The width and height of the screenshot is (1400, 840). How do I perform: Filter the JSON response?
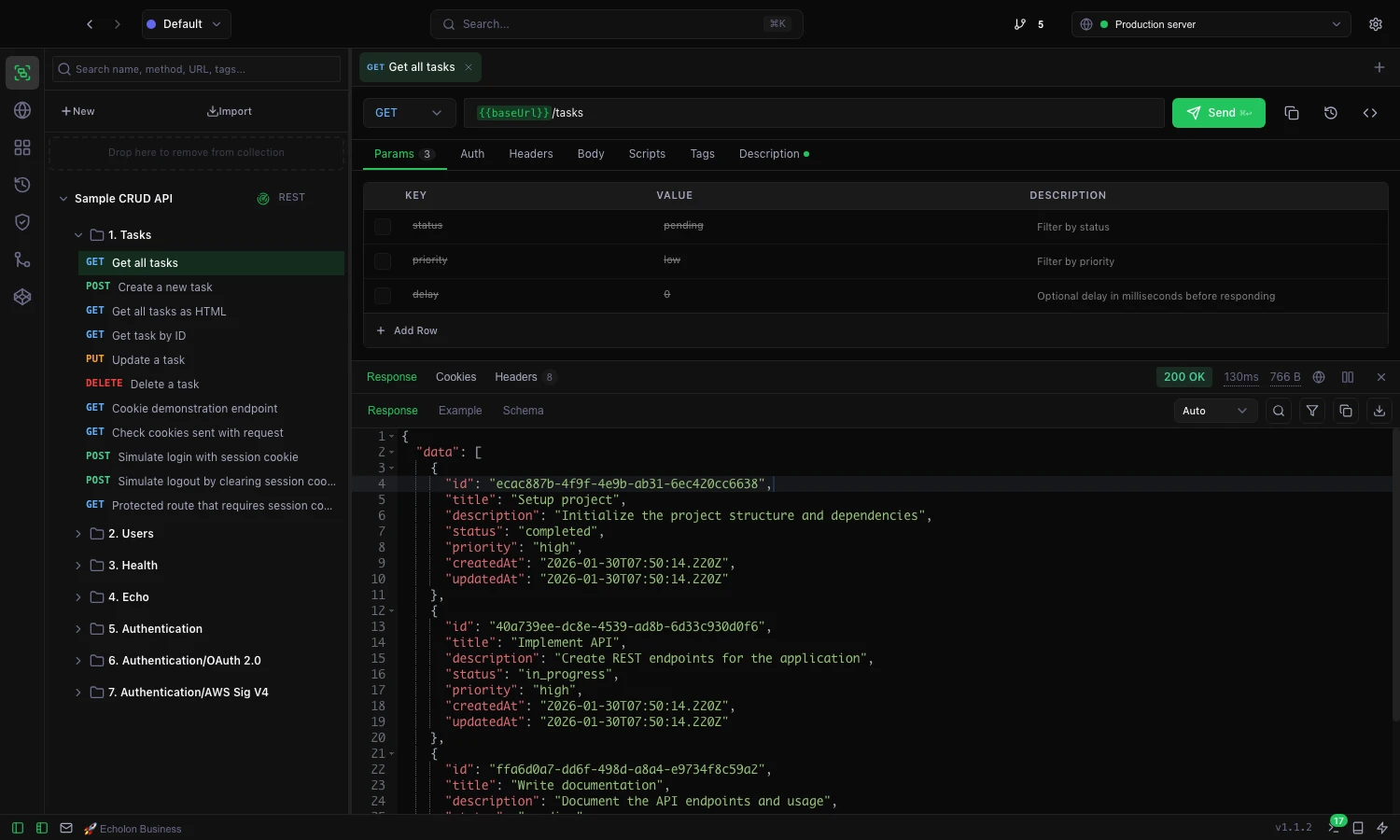(x=1312, y=411)
